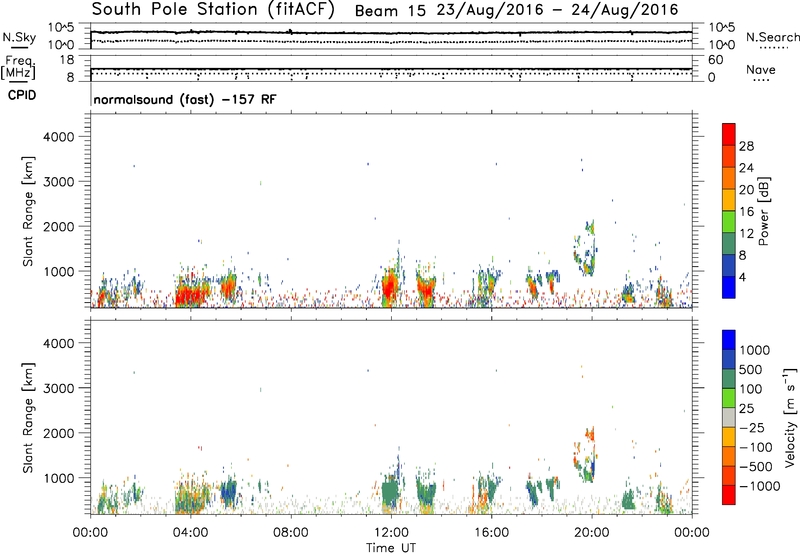The width and height of the screenshot is (800, 554).
Task: Click the 'Nave' legend label
Action: 760,69
